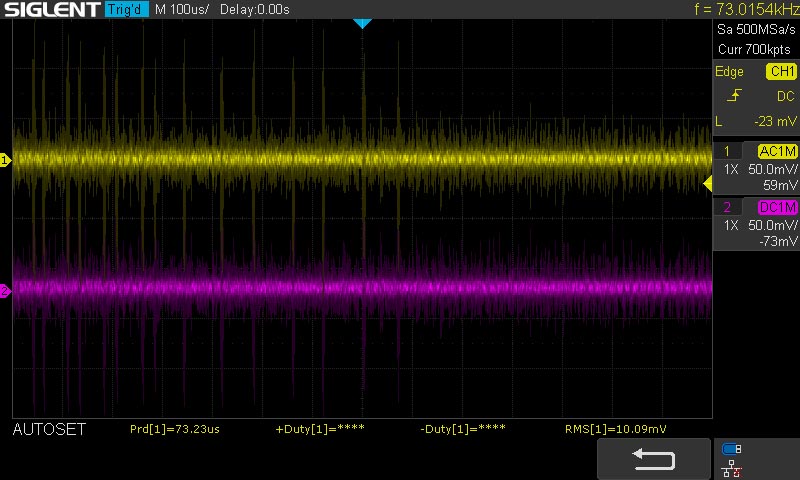Toggle the CH1 trigger source badge
Viewport: 800px width, 480px height.
pos(780,72)
